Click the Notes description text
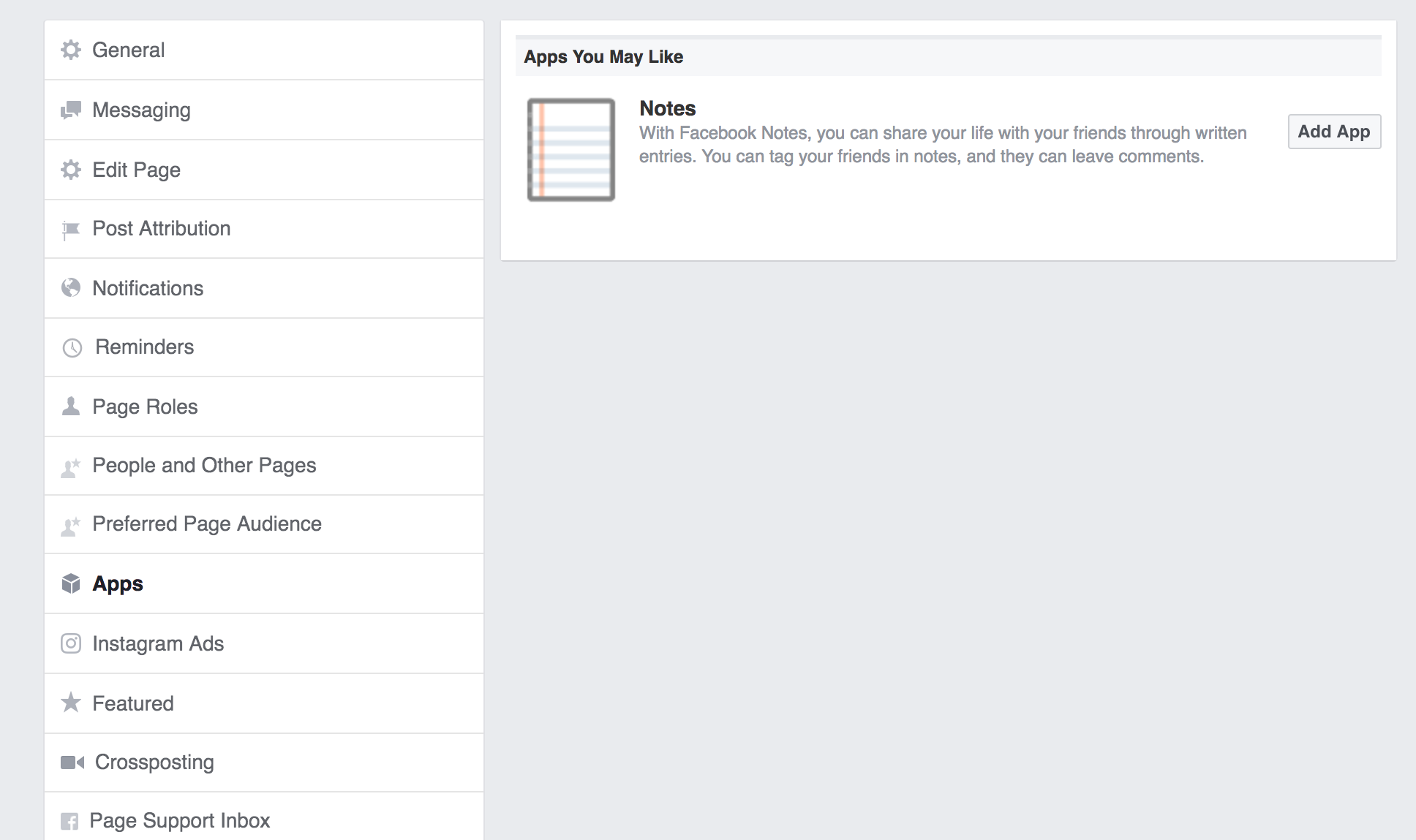The height and width of the screenshot is (840, 1416). click(943, 145)
